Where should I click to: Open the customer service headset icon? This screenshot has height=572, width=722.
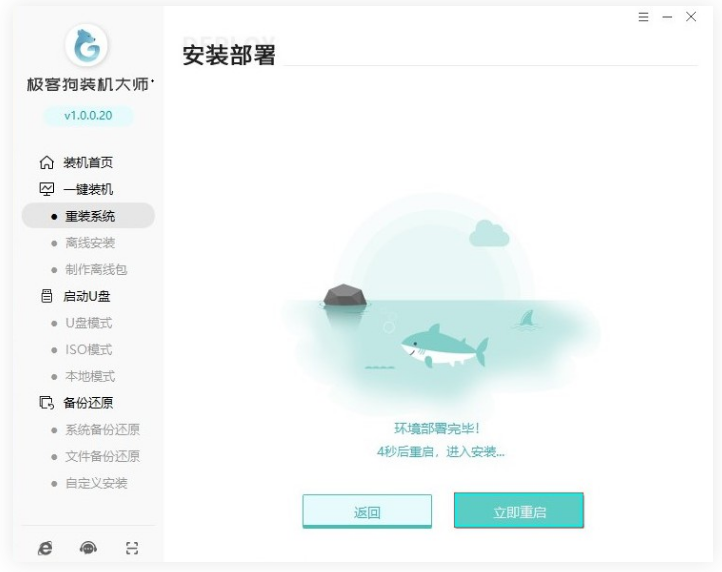(x=88, y=548)
